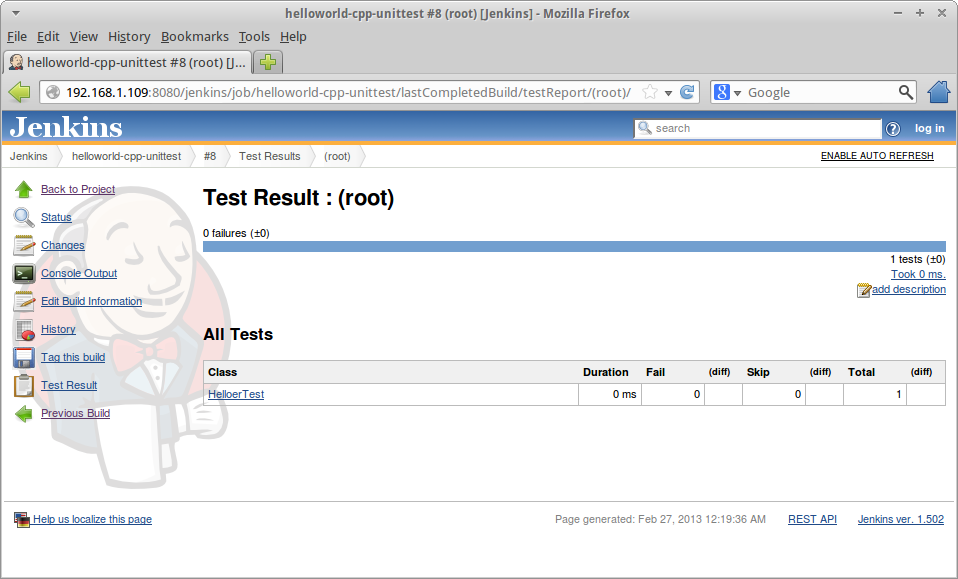958x579 pixels.
Task: Click the magnifier Status icon in sidebar
Action: click(x=24, y=217)
